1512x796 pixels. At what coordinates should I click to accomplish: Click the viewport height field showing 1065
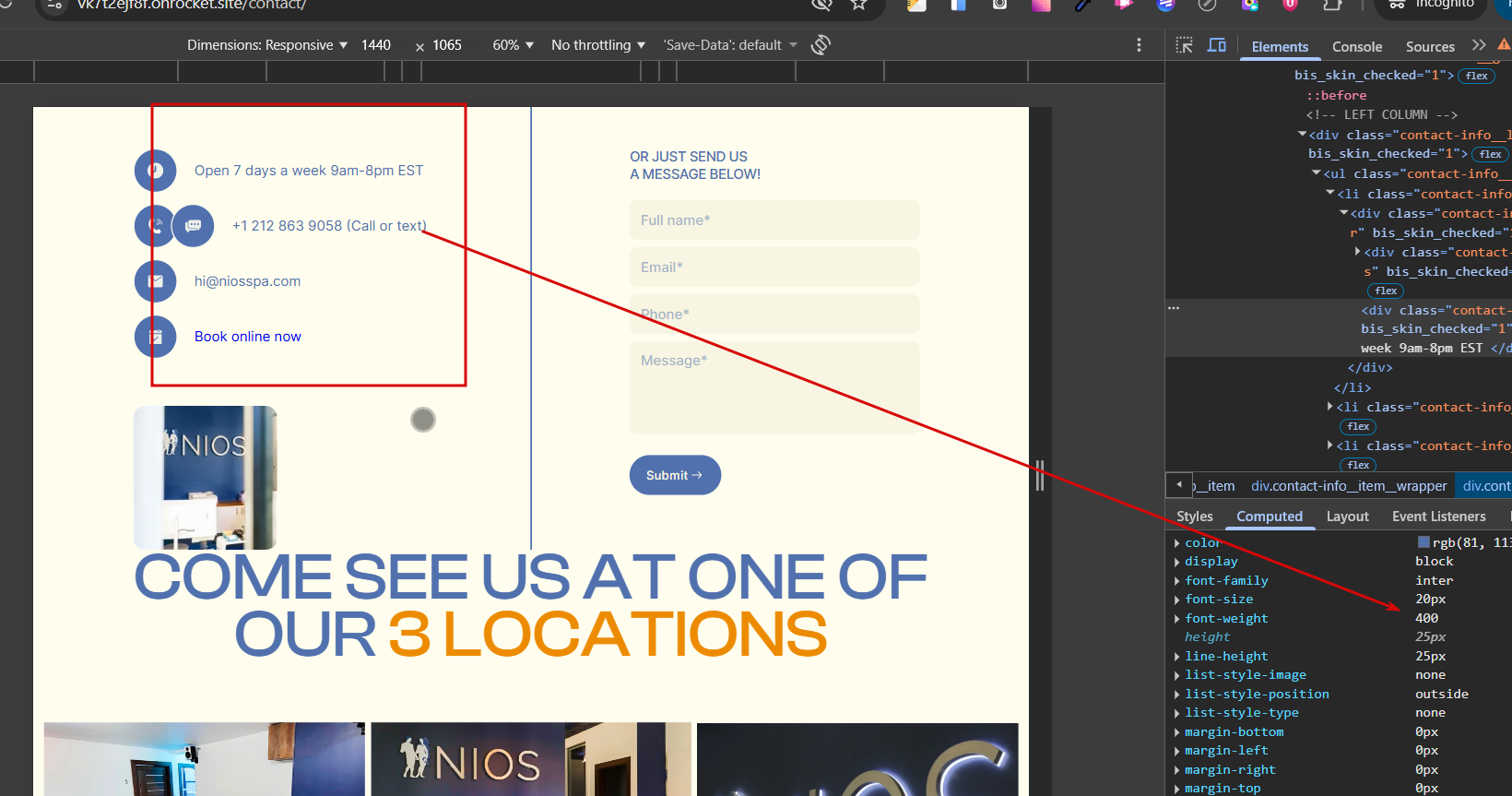pyautogui.click(x=447, y=45)
